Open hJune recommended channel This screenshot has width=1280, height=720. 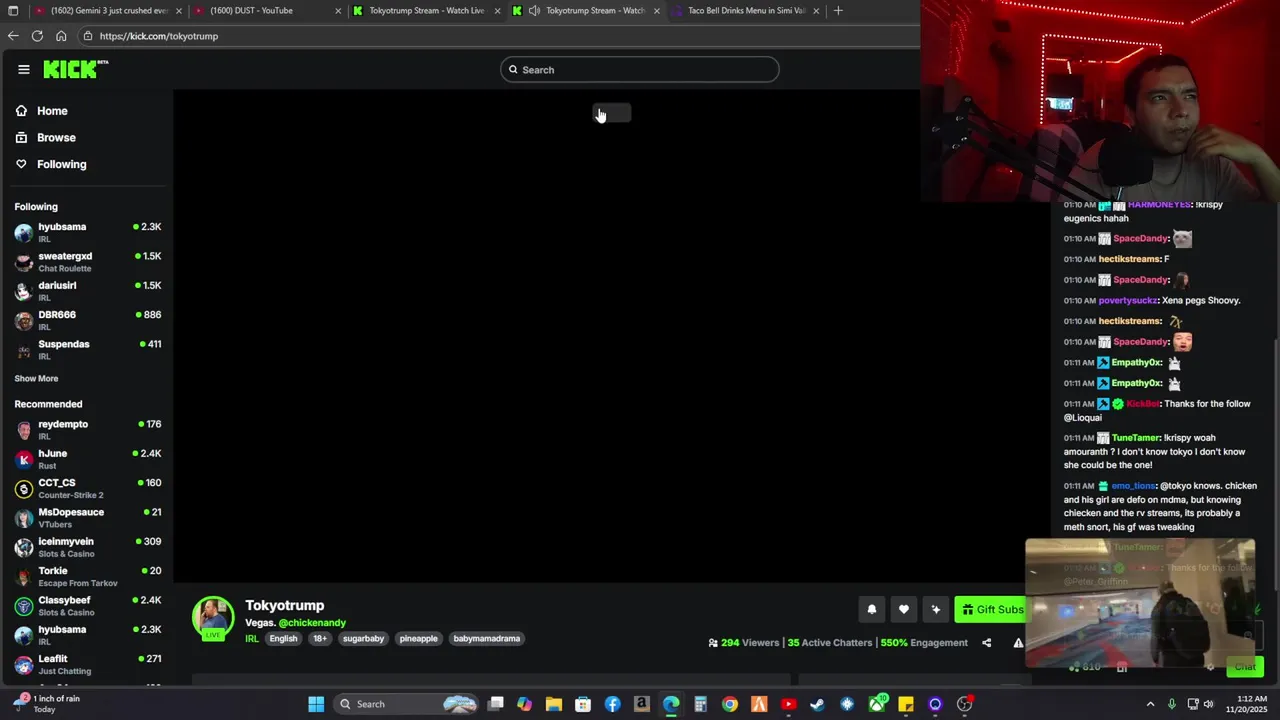tap(88, 459)
